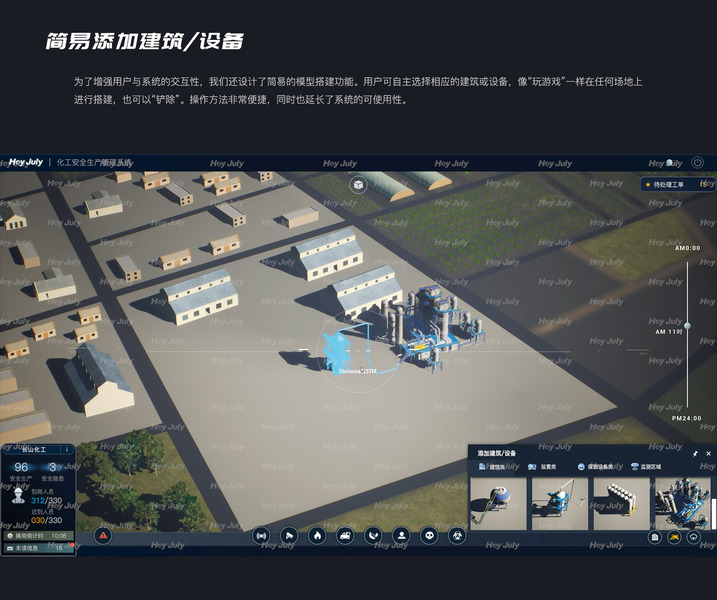Click the broadcast signal icon in the bottom toolbar
Image resolution: width=717 pixels, height=600 pixels.
[x=261, y=536]
